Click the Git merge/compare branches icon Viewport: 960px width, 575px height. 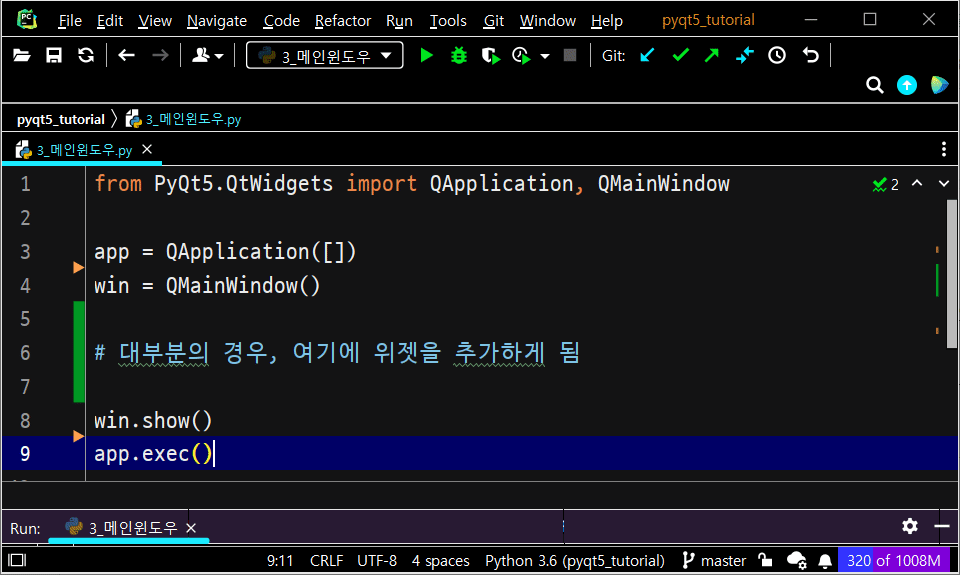click(744, 56)
